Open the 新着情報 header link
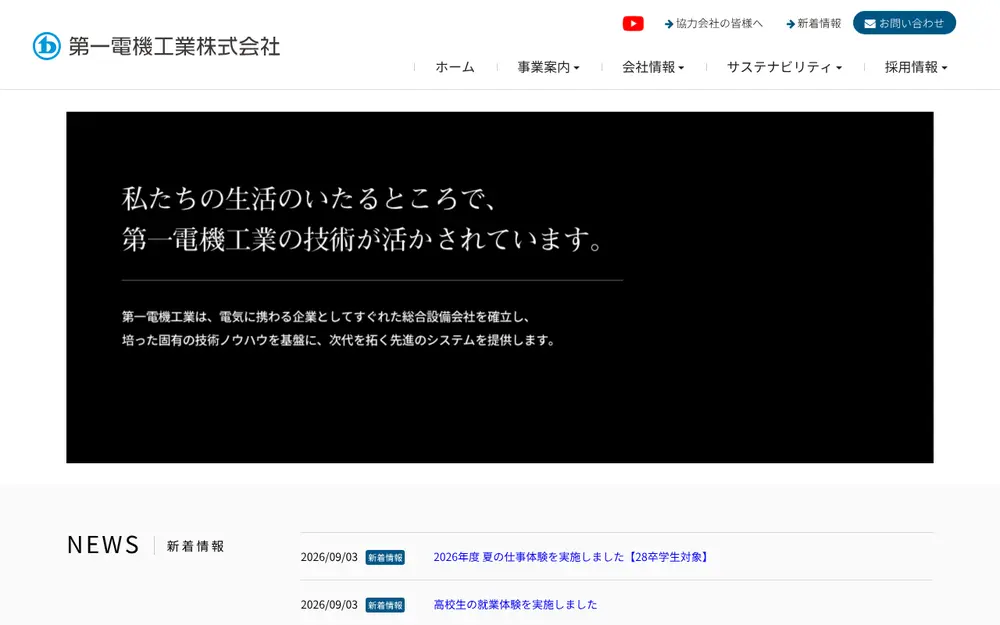This screenshot has height=625, width=1000. (814, 24)
